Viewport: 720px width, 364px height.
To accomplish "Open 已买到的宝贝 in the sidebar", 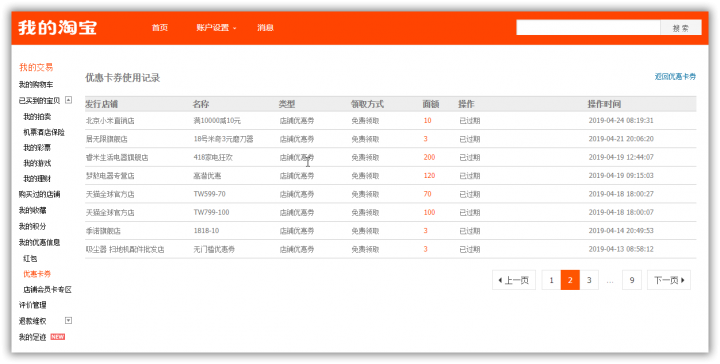I will (x=39, y=101).
